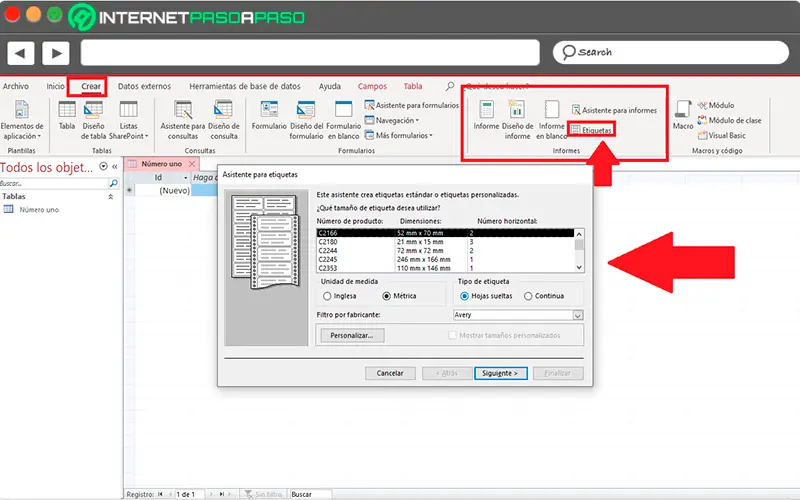Open Número uno table in navigation pane
The width and height of the screenshot is (800, 500).
[x=39, y=209]
